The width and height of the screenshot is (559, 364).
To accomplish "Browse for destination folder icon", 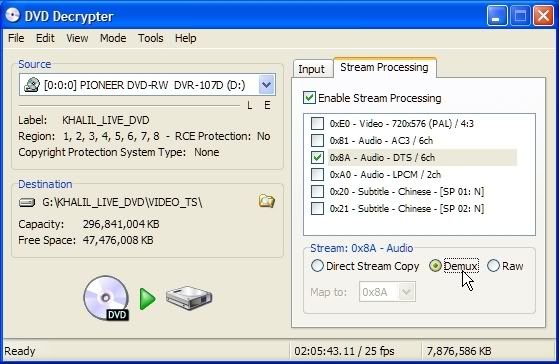I will click(267, 201).
